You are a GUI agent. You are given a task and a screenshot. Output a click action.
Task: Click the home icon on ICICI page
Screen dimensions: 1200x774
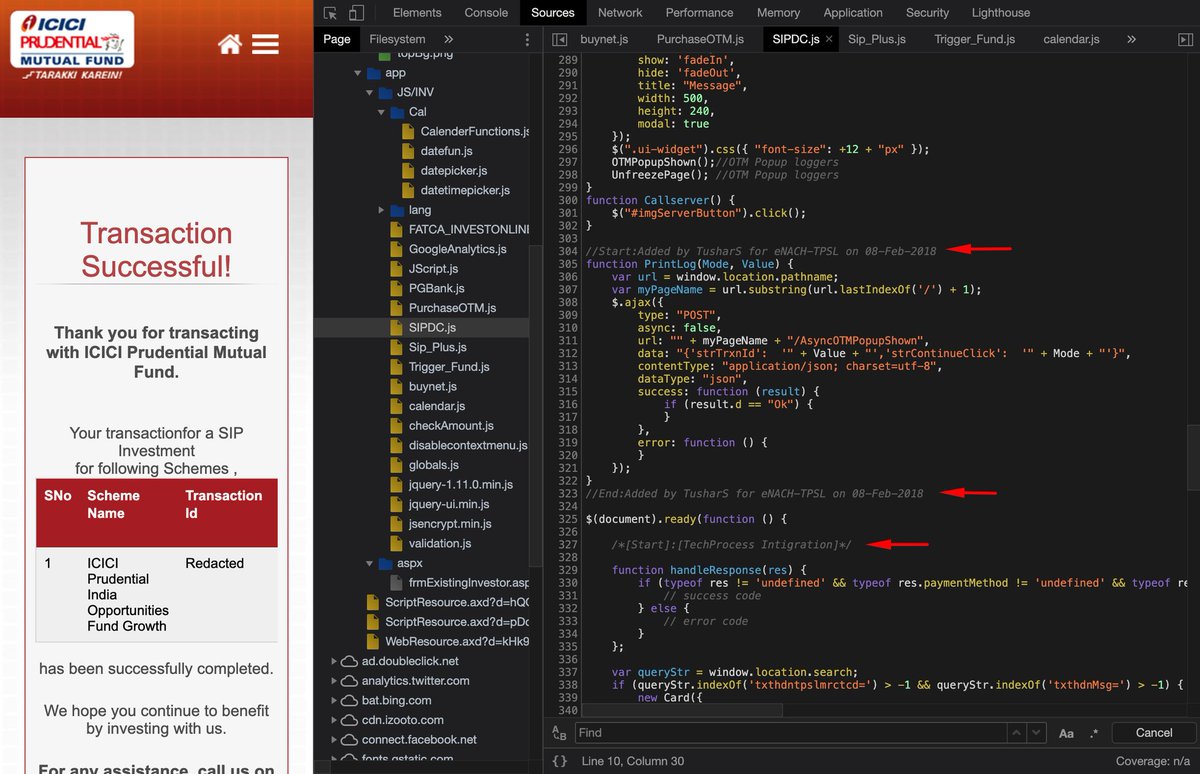pyautogui.click(x=230, y=44)
